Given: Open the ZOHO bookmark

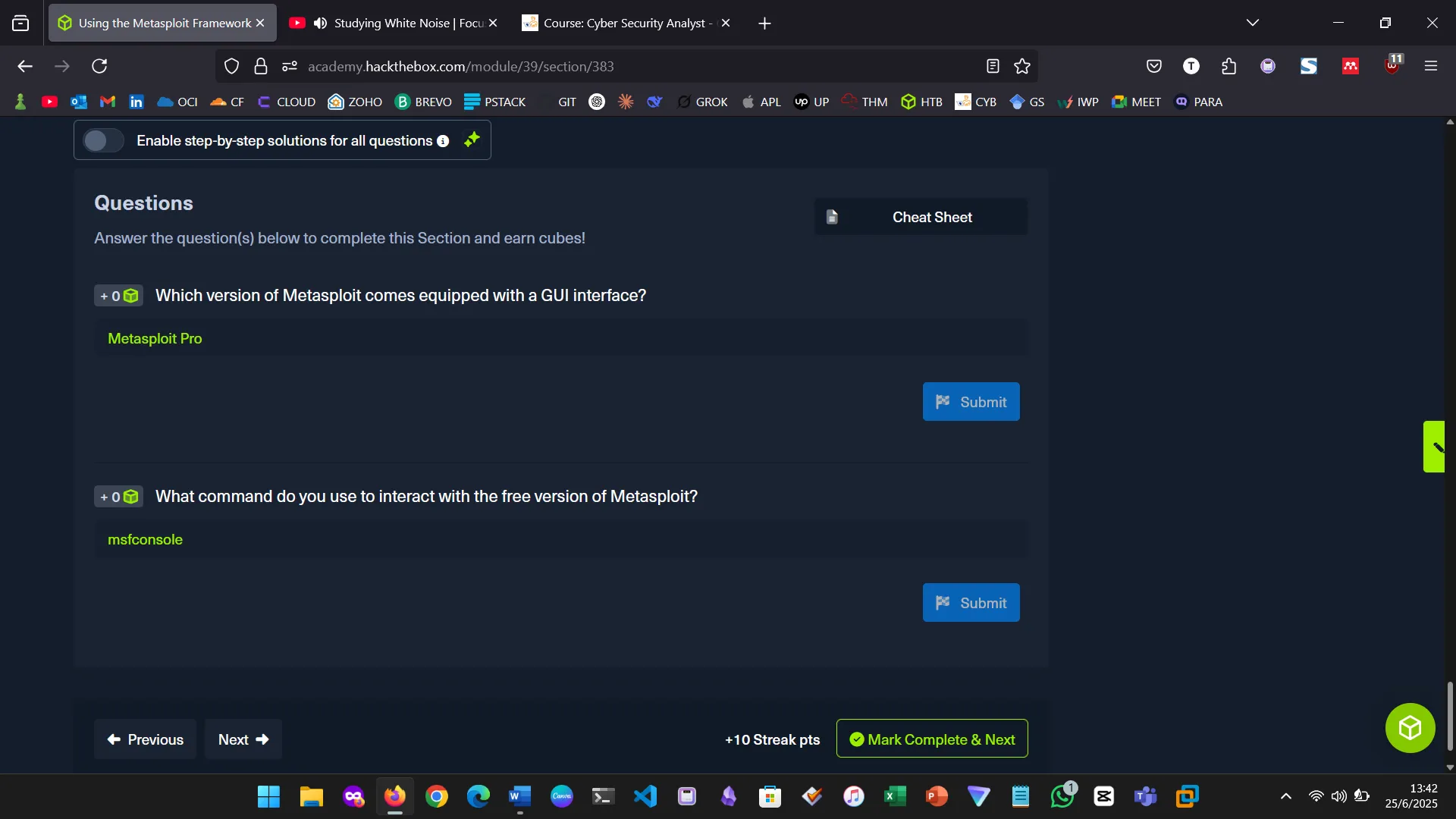Looking at the screenshot, I should pyautogui.click(x=354, y=101).
